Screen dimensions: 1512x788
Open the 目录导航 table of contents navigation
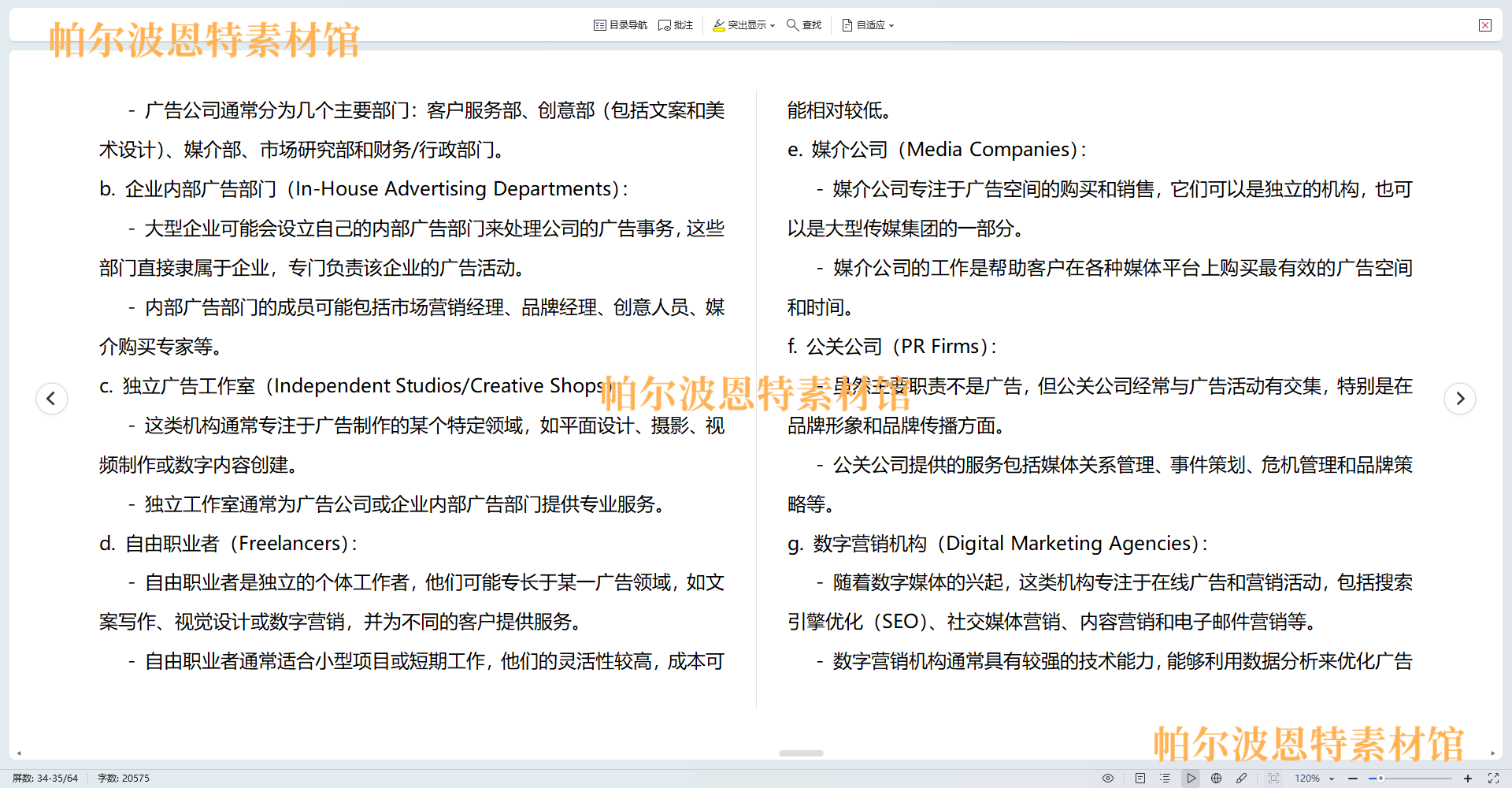click(x=621, y=25)
